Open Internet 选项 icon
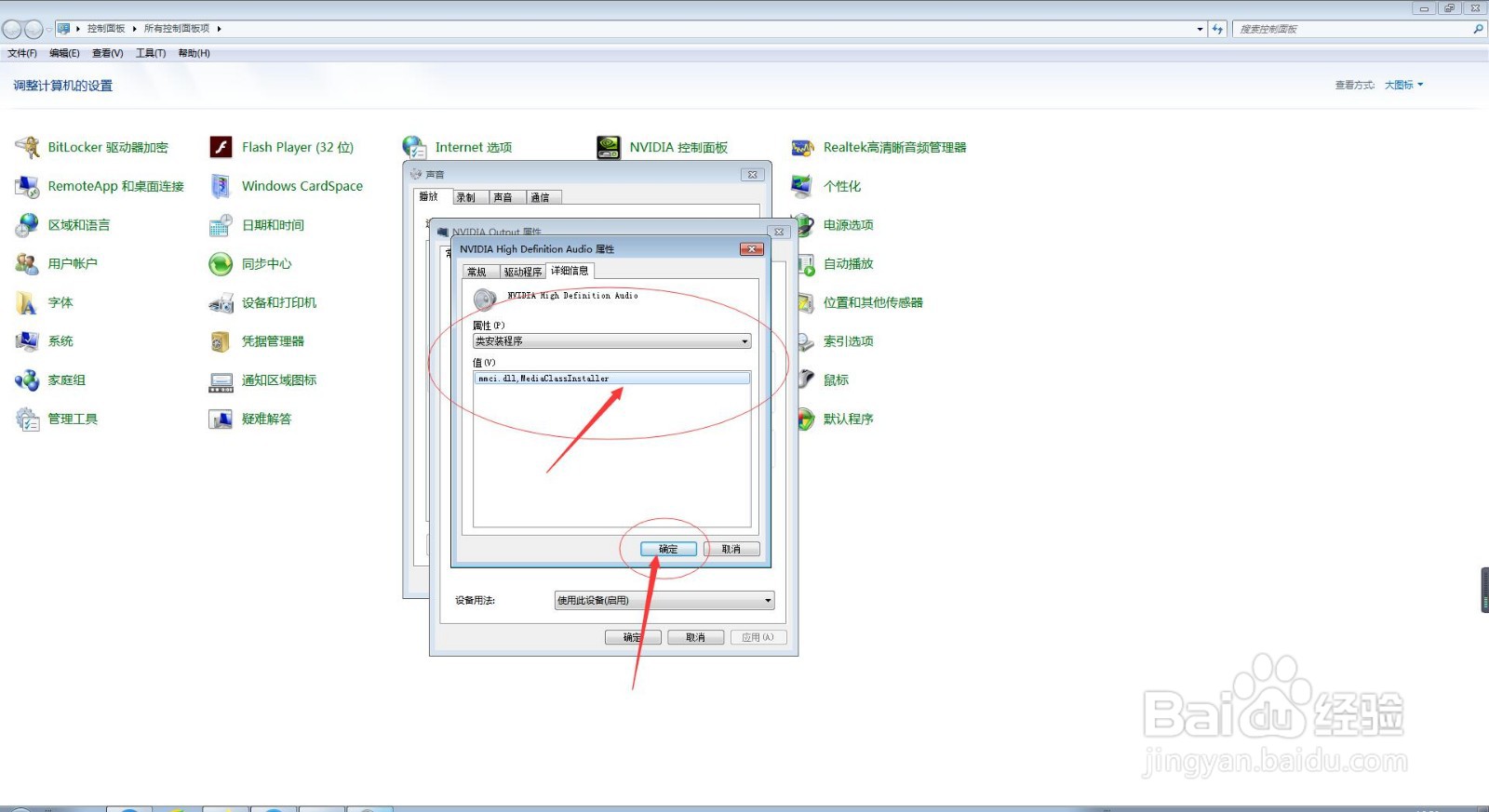Image resolution: width=1489 pixels, height=812 pixels. point(414,147)
